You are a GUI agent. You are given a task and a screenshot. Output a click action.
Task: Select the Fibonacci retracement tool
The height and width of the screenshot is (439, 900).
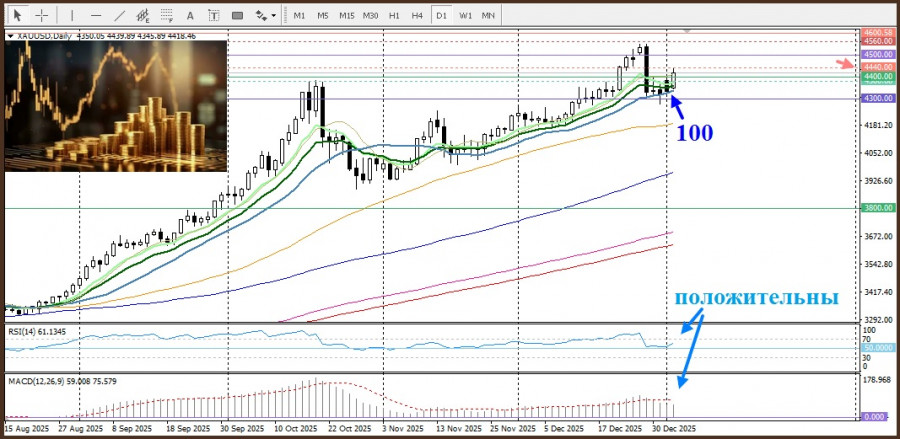167,15
